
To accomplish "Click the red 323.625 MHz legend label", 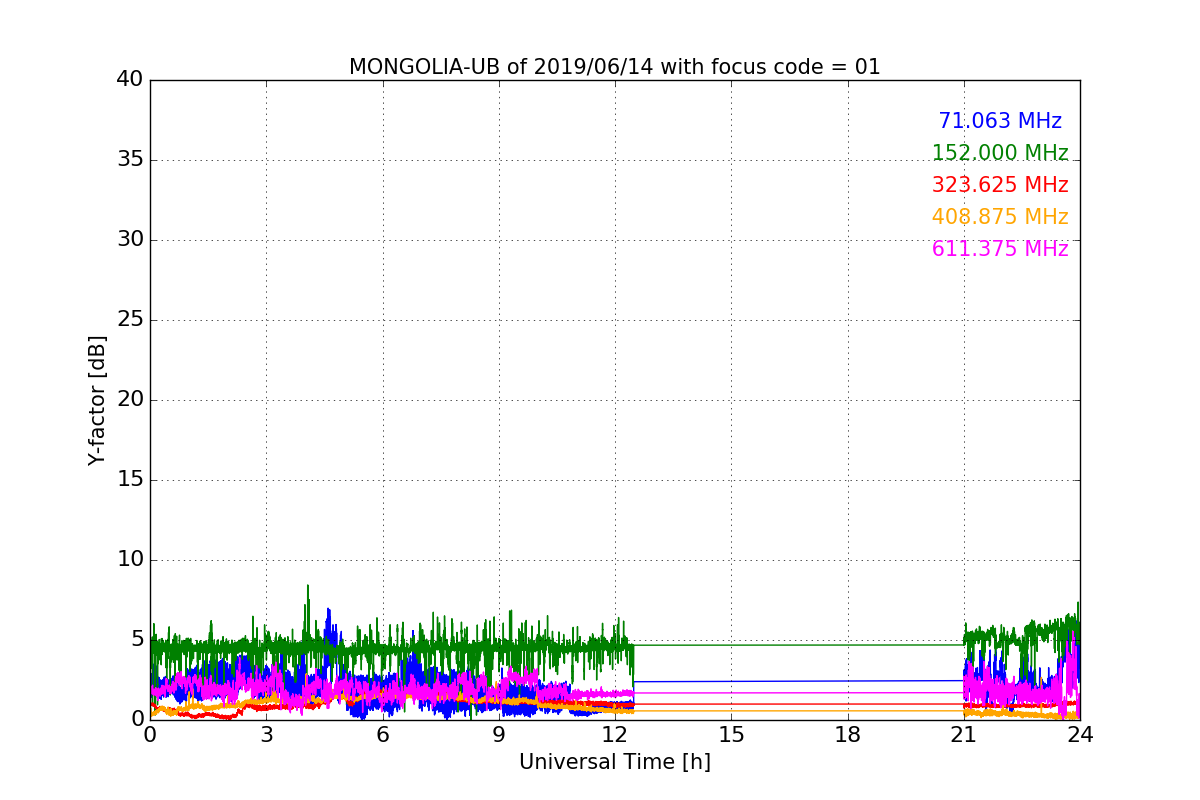I will 999,185.
